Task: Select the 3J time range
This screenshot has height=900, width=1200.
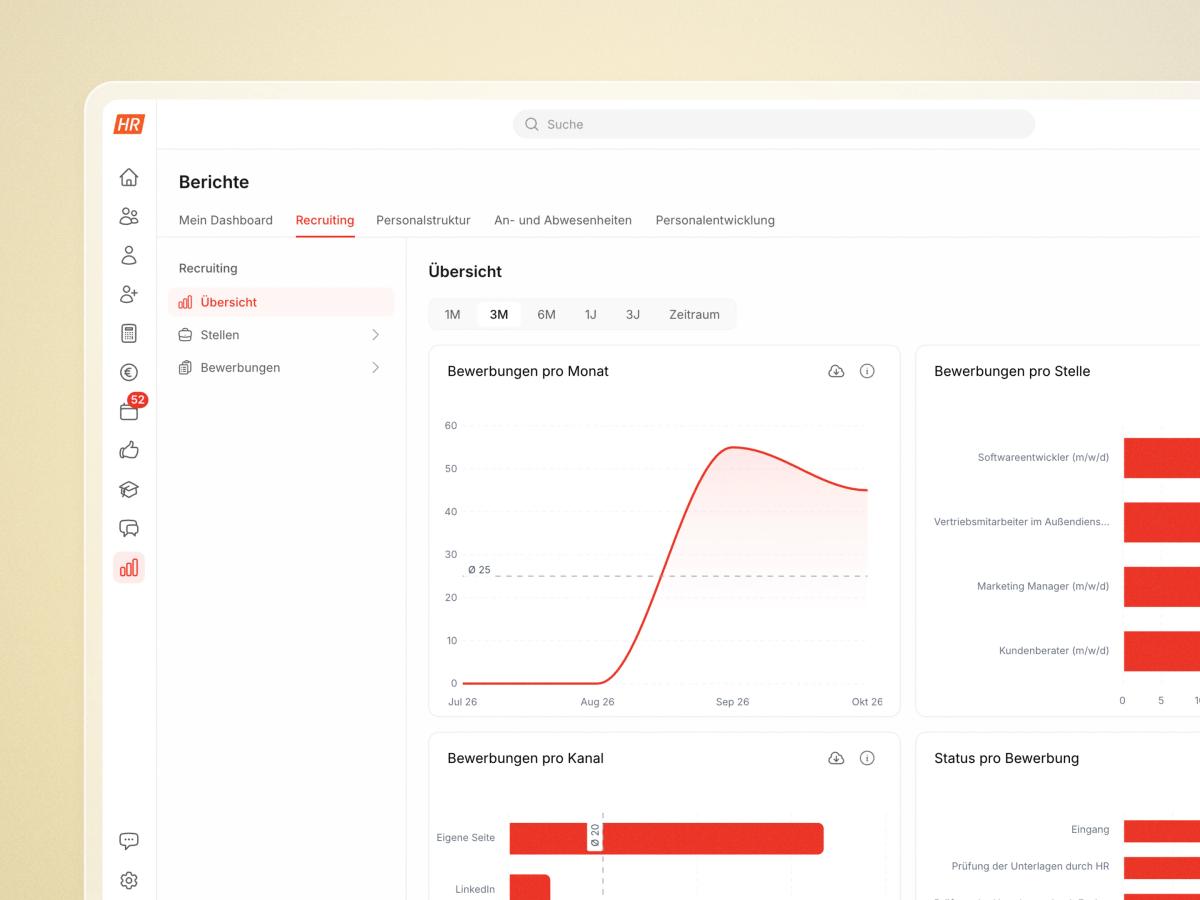Action: (x=633, y=314)
